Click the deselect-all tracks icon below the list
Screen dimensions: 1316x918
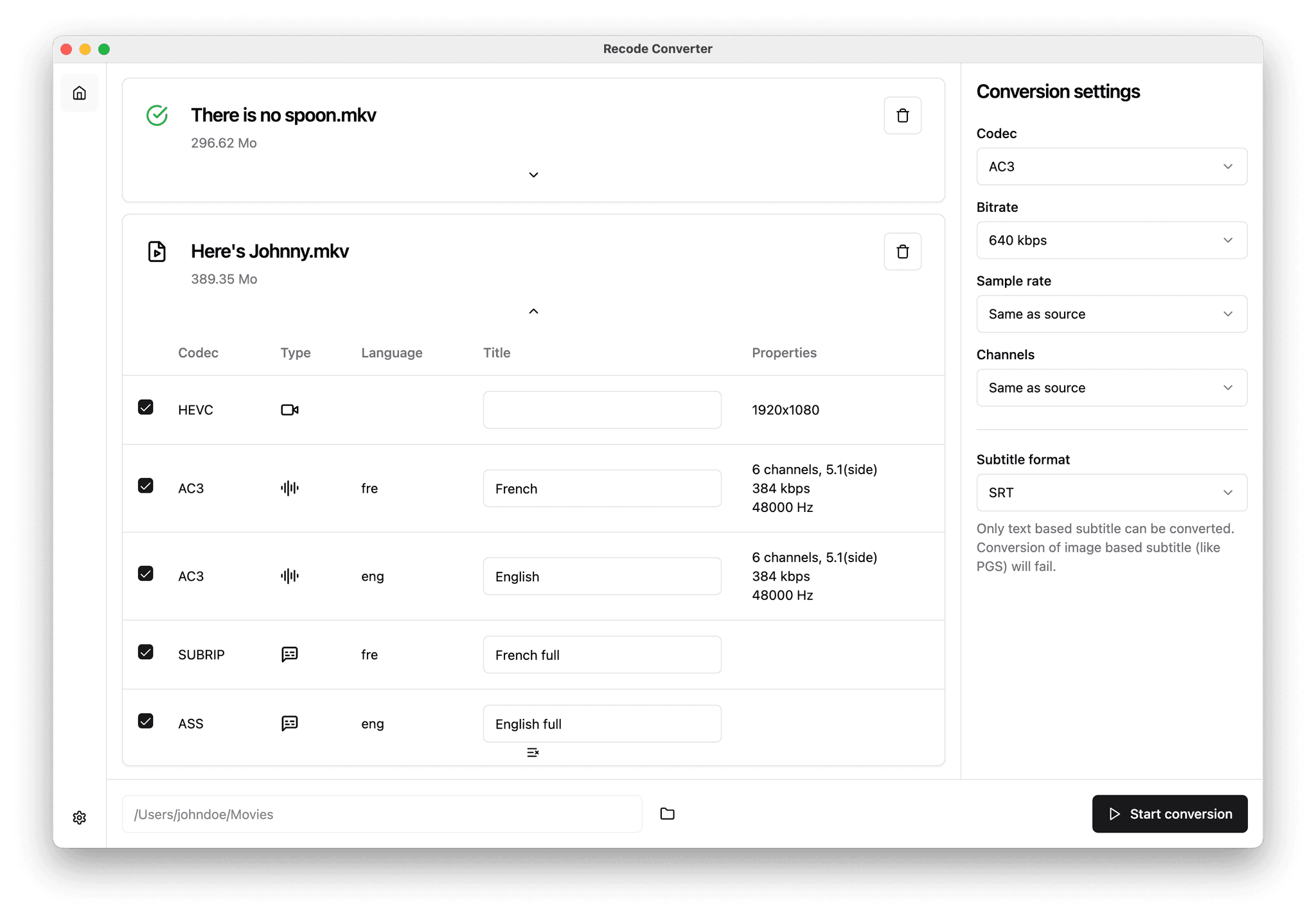[533, 752]
